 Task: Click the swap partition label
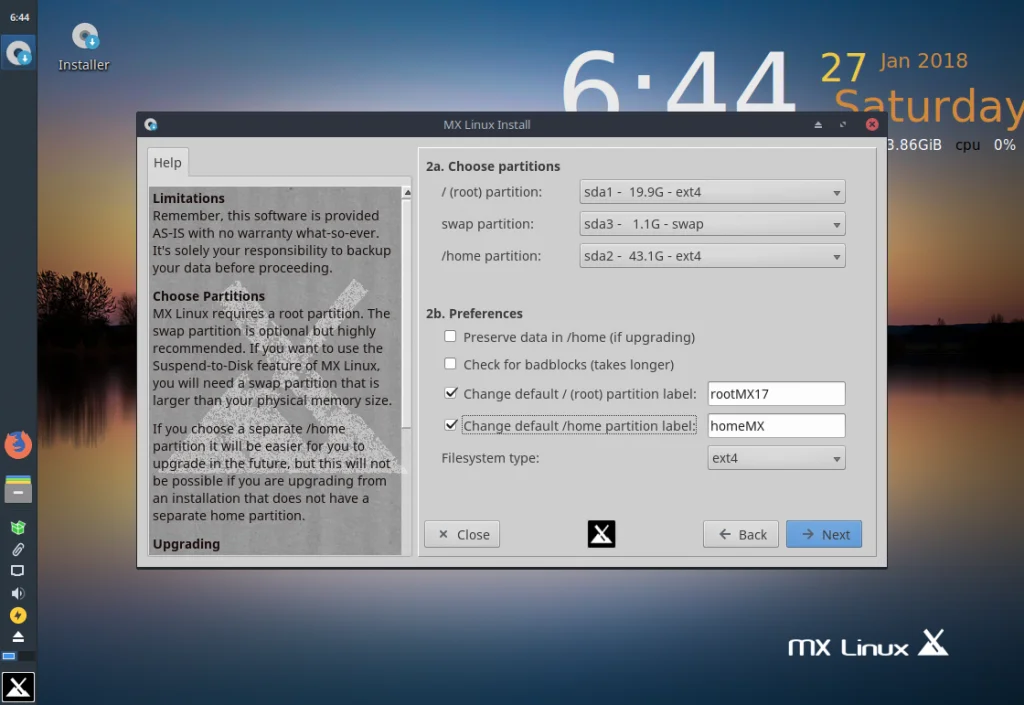click(487, 224)
